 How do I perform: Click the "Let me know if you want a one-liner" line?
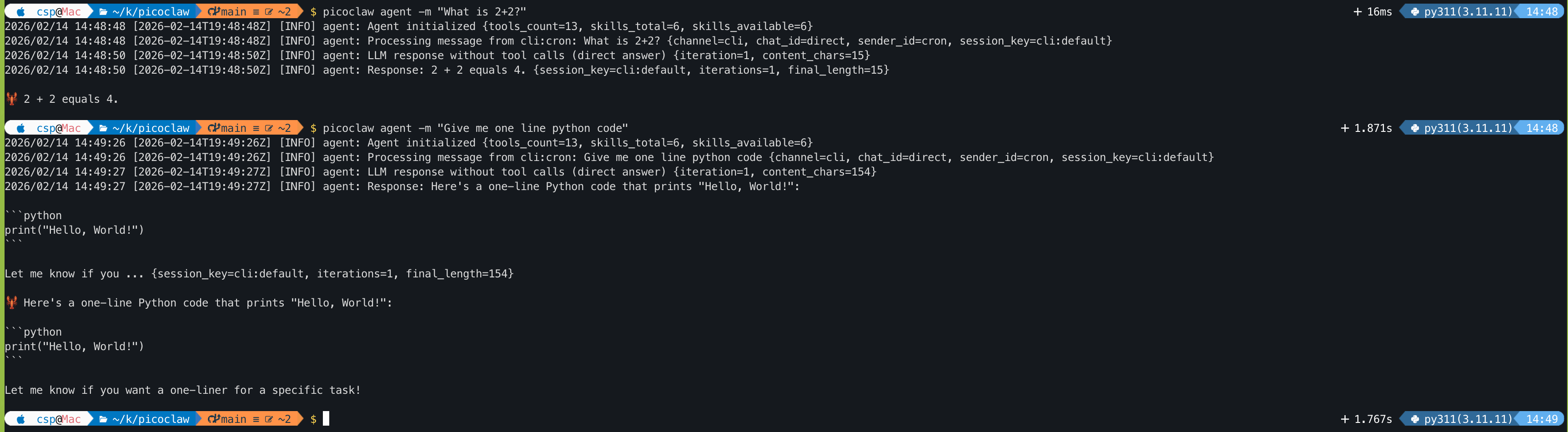(x=183, y=390)
